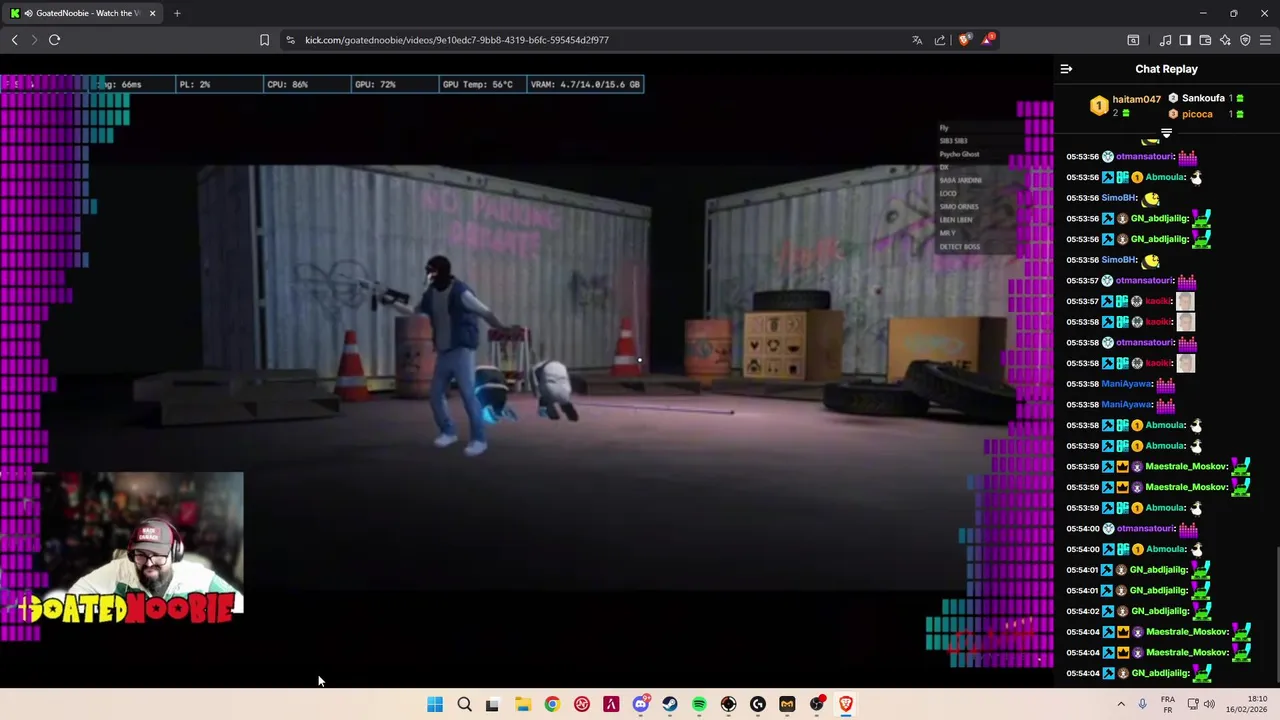Viewport: 1280px width, 720px height.
Task: Click otmansatouri username at 05:54:00
Action: point(1145,529)
